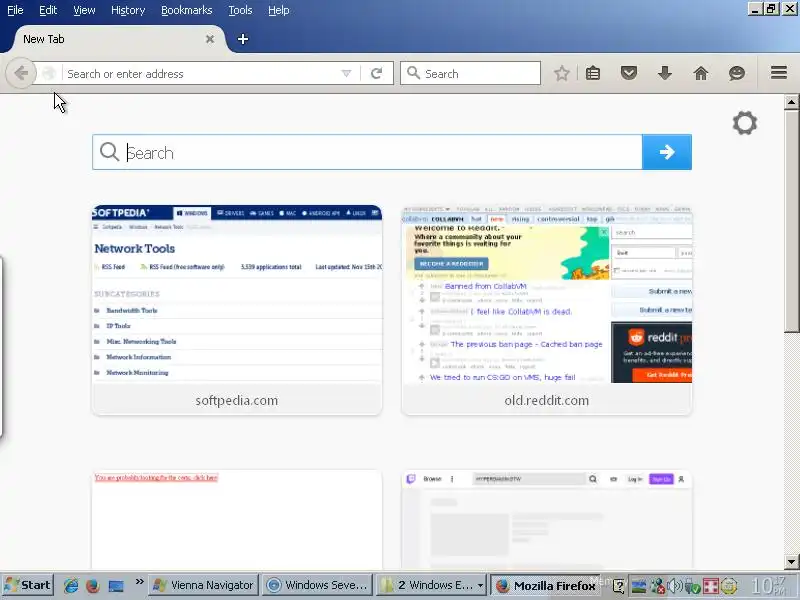Open the View menu
The width and height of the screenshot is (800, 600).
tap(84, 10)
